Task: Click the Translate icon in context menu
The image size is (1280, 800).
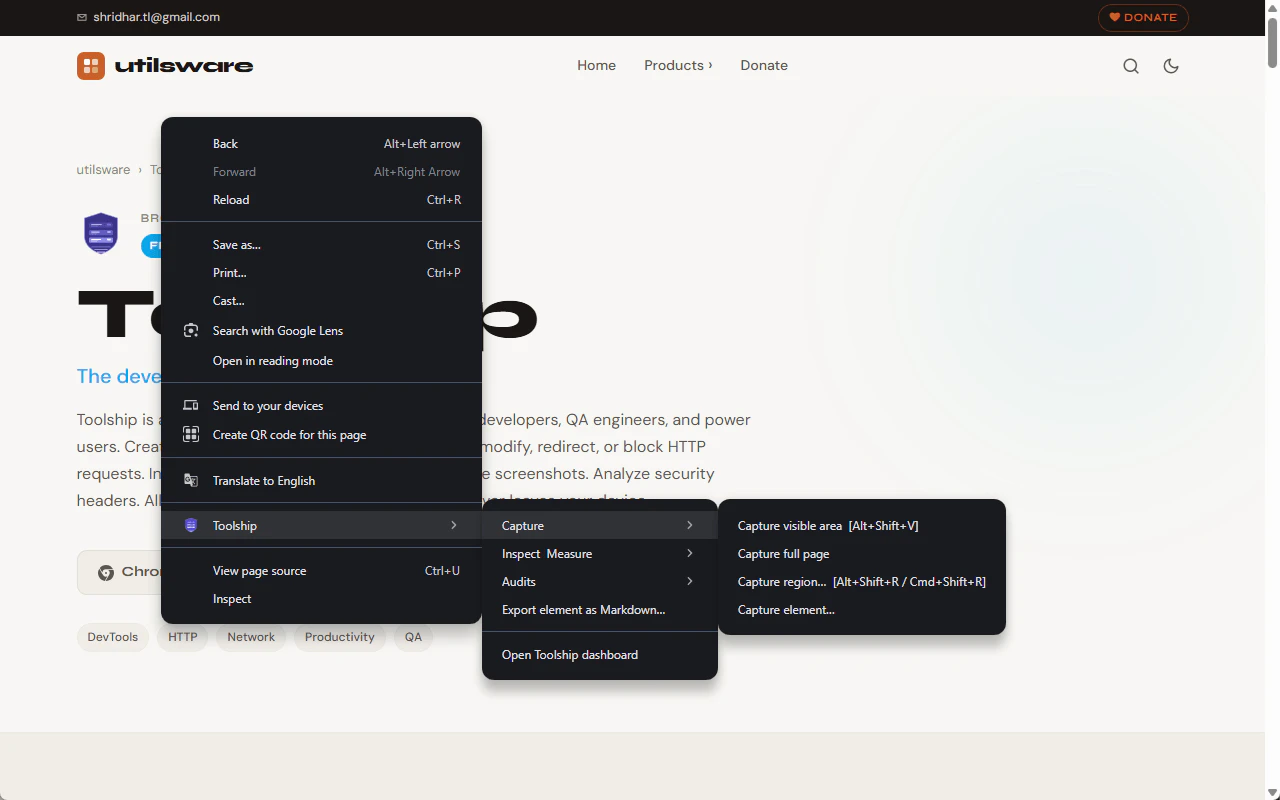Action: pyautogui.click(x=191, y=480)
